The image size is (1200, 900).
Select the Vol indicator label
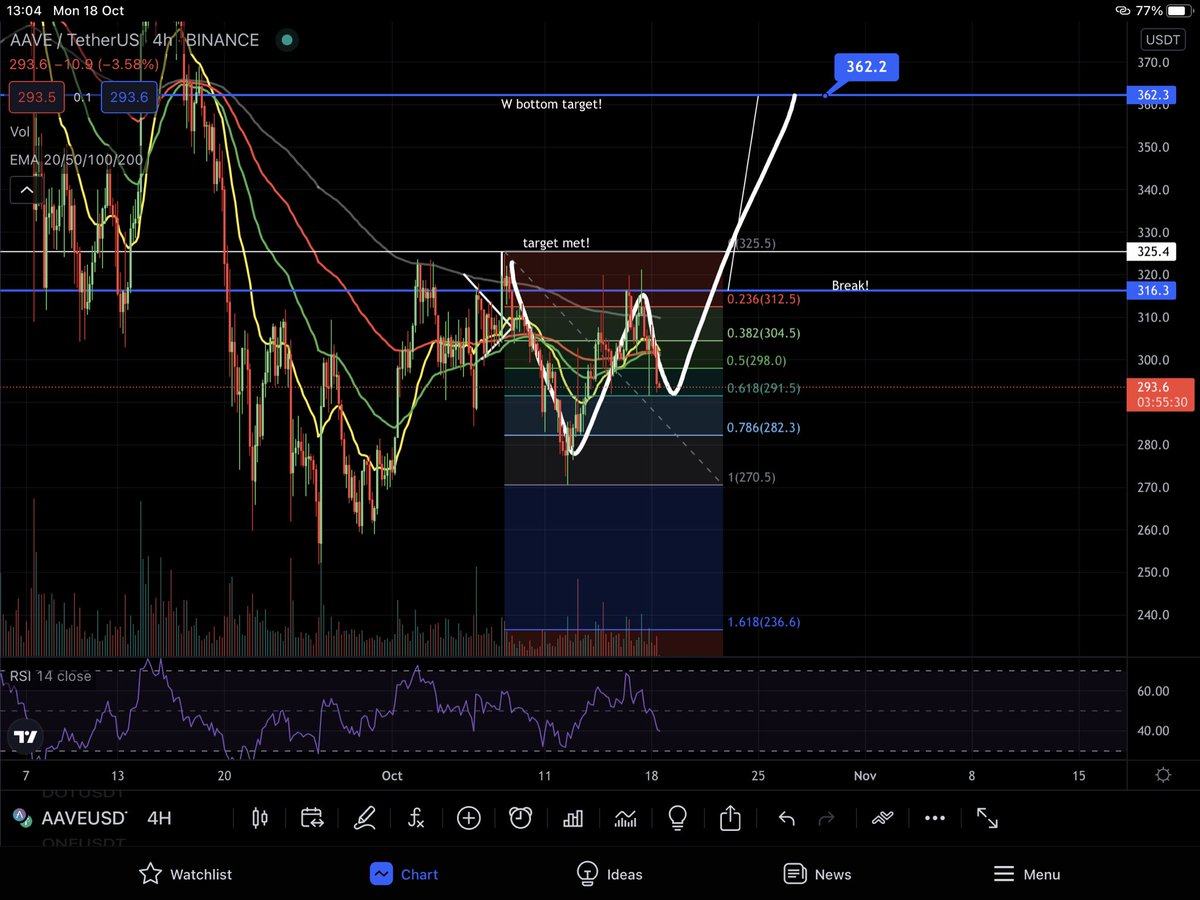pos(20,131)
